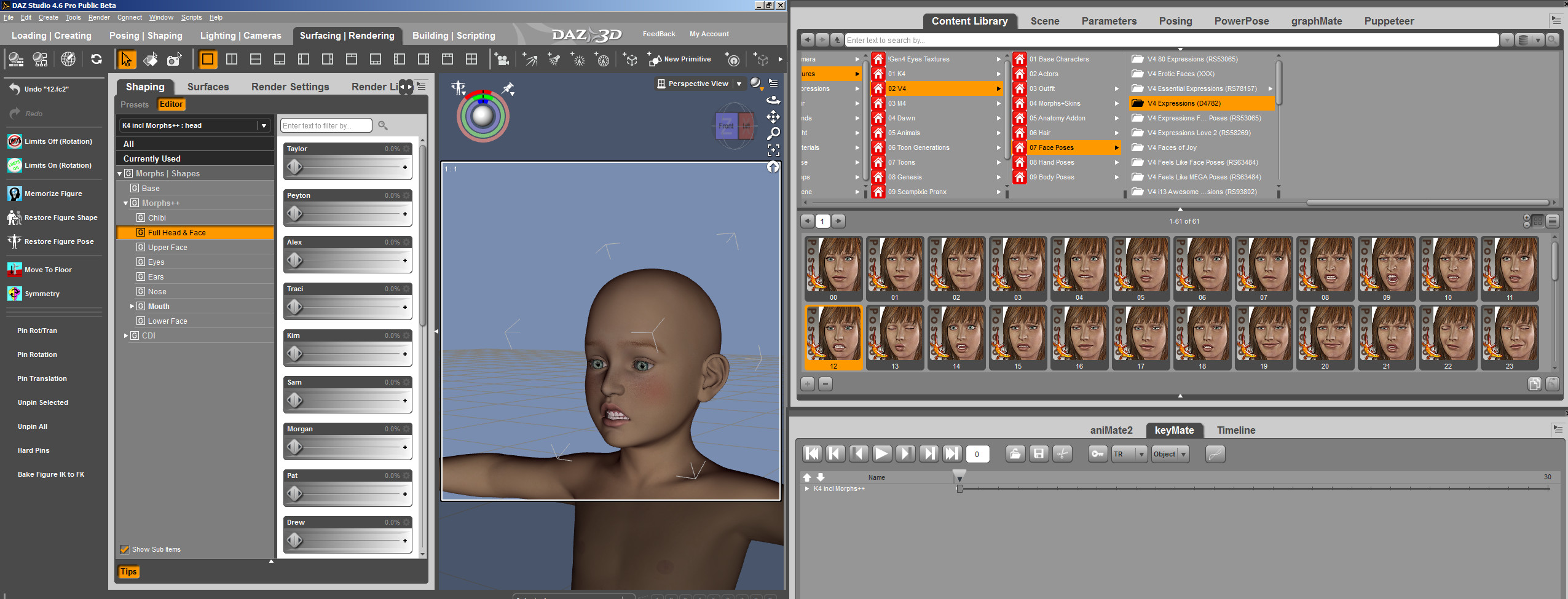Click the New Primitive toolbar icon
Screen dimensions: 1568x599
(655, 60)
